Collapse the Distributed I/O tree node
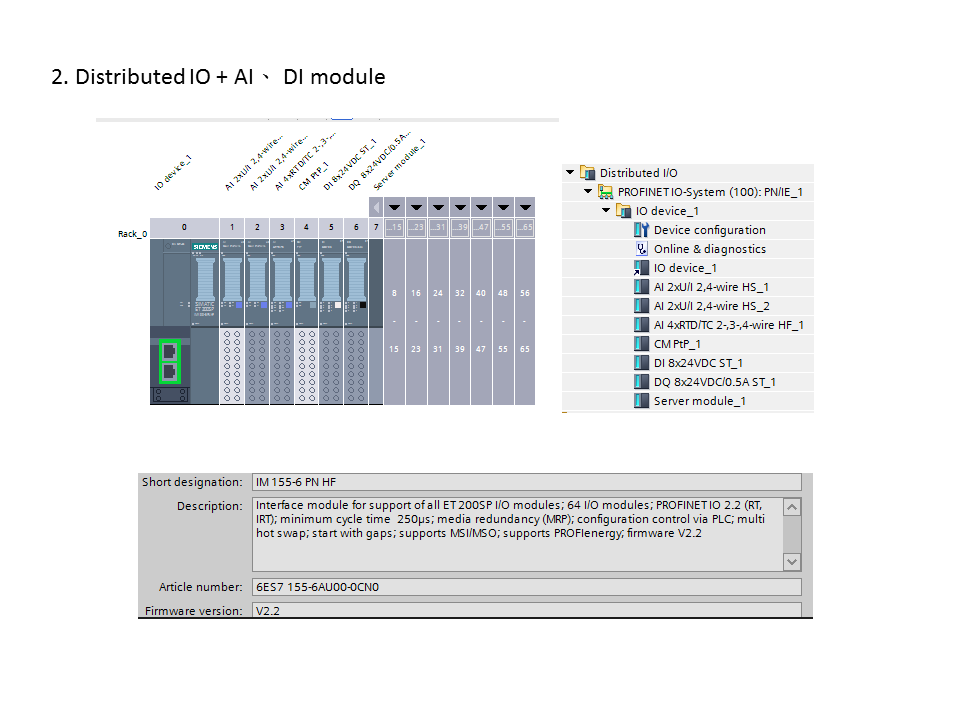Image resolution: width=960 pixels, height=720 pixels. point(570,173)
